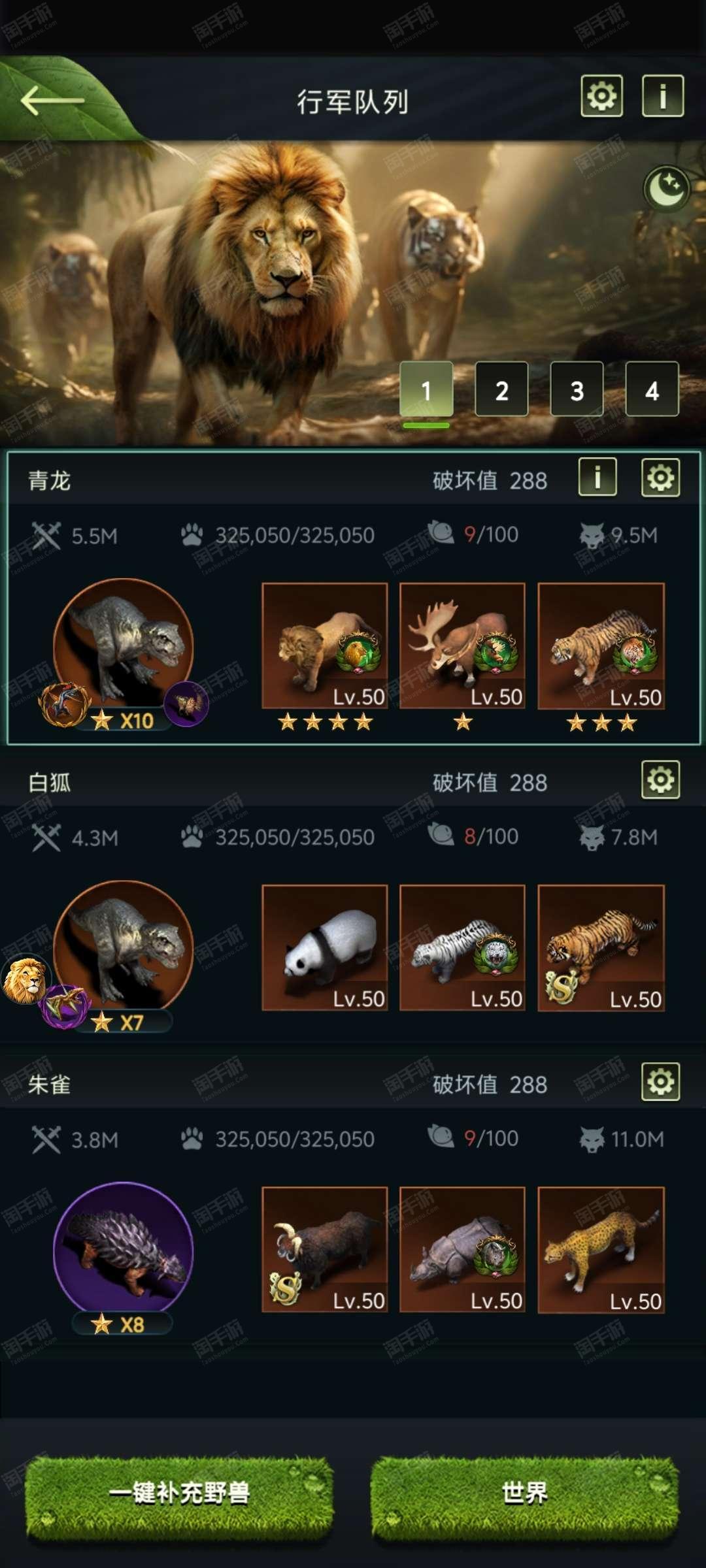Select the four-star lion beast card
706x1568 pixels.
tap(325, 646)
